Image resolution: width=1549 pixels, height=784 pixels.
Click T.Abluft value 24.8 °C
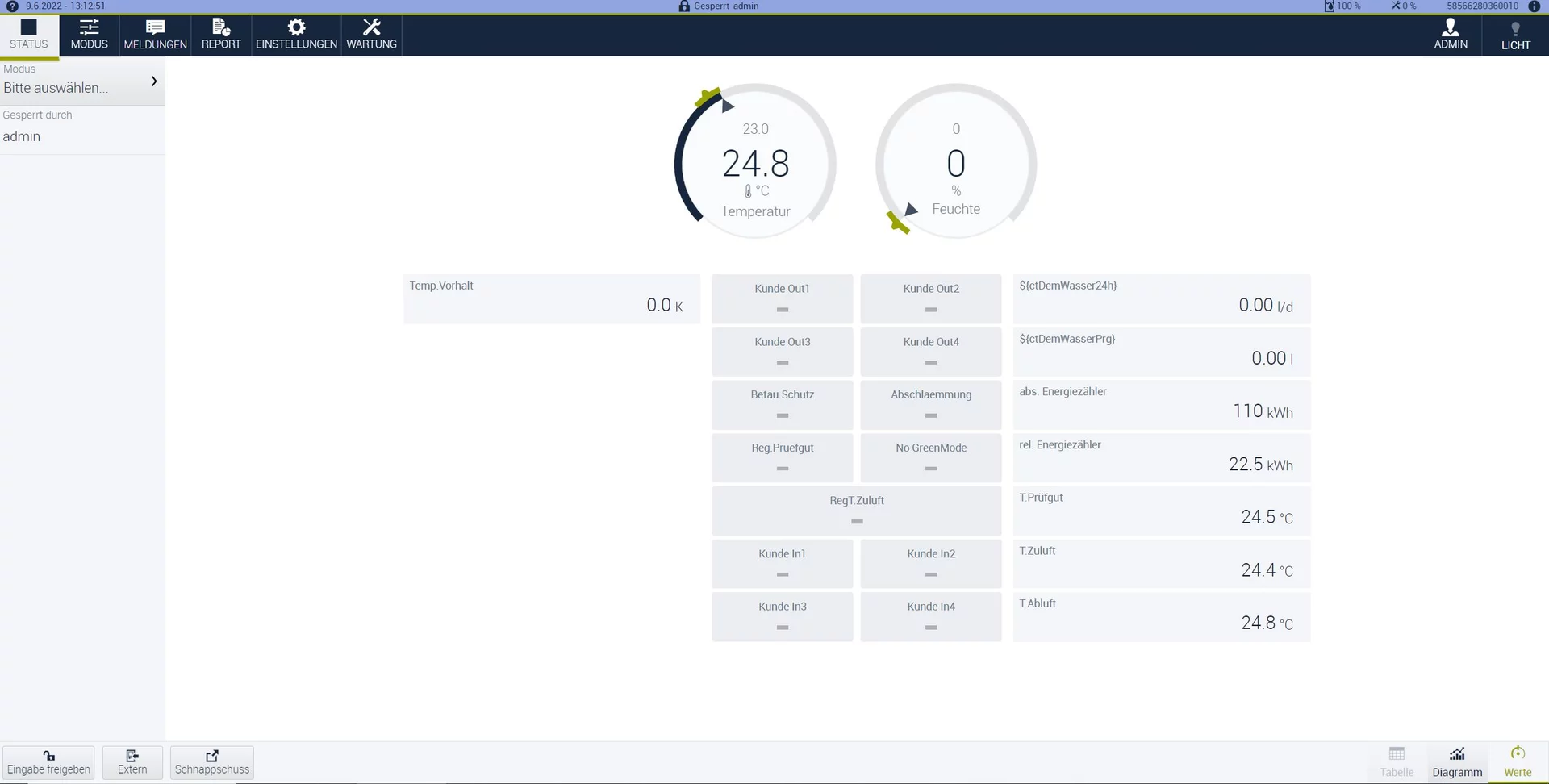1267,623
